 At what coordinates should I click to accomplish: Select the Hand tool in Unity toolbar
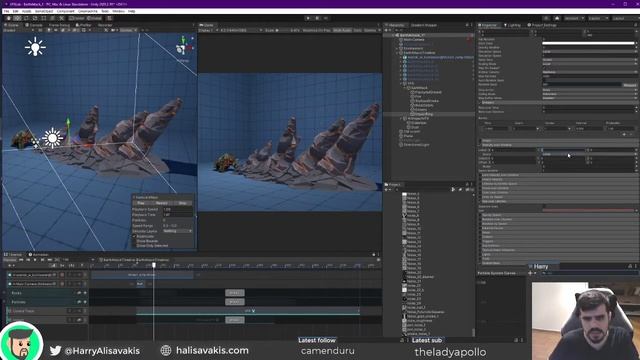8,18
